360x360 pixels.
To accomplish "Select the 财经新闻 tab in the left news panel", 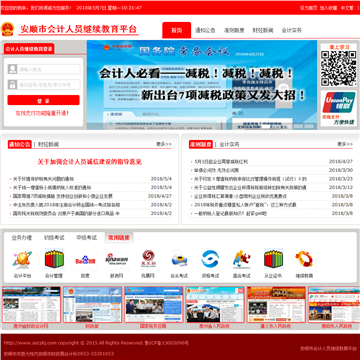I will (48, 144).
